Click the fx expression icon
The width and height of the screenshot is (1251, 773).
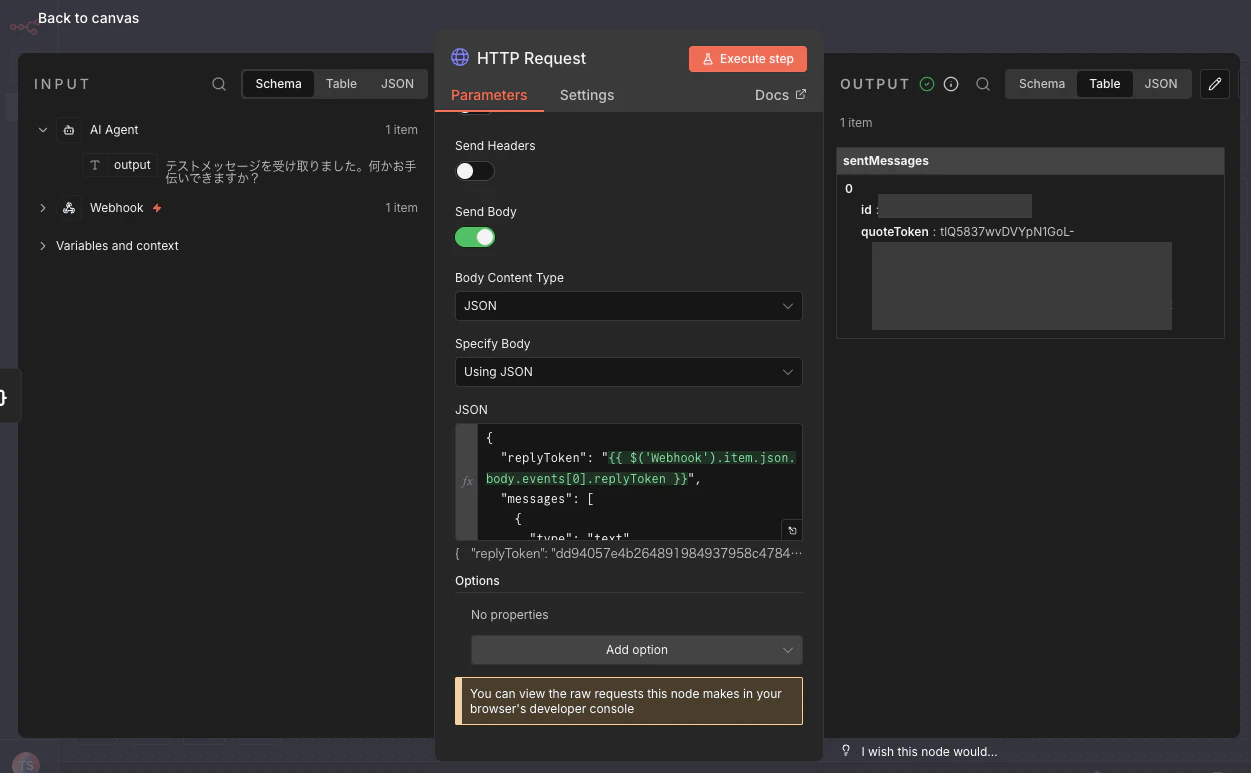click(467, 482)
